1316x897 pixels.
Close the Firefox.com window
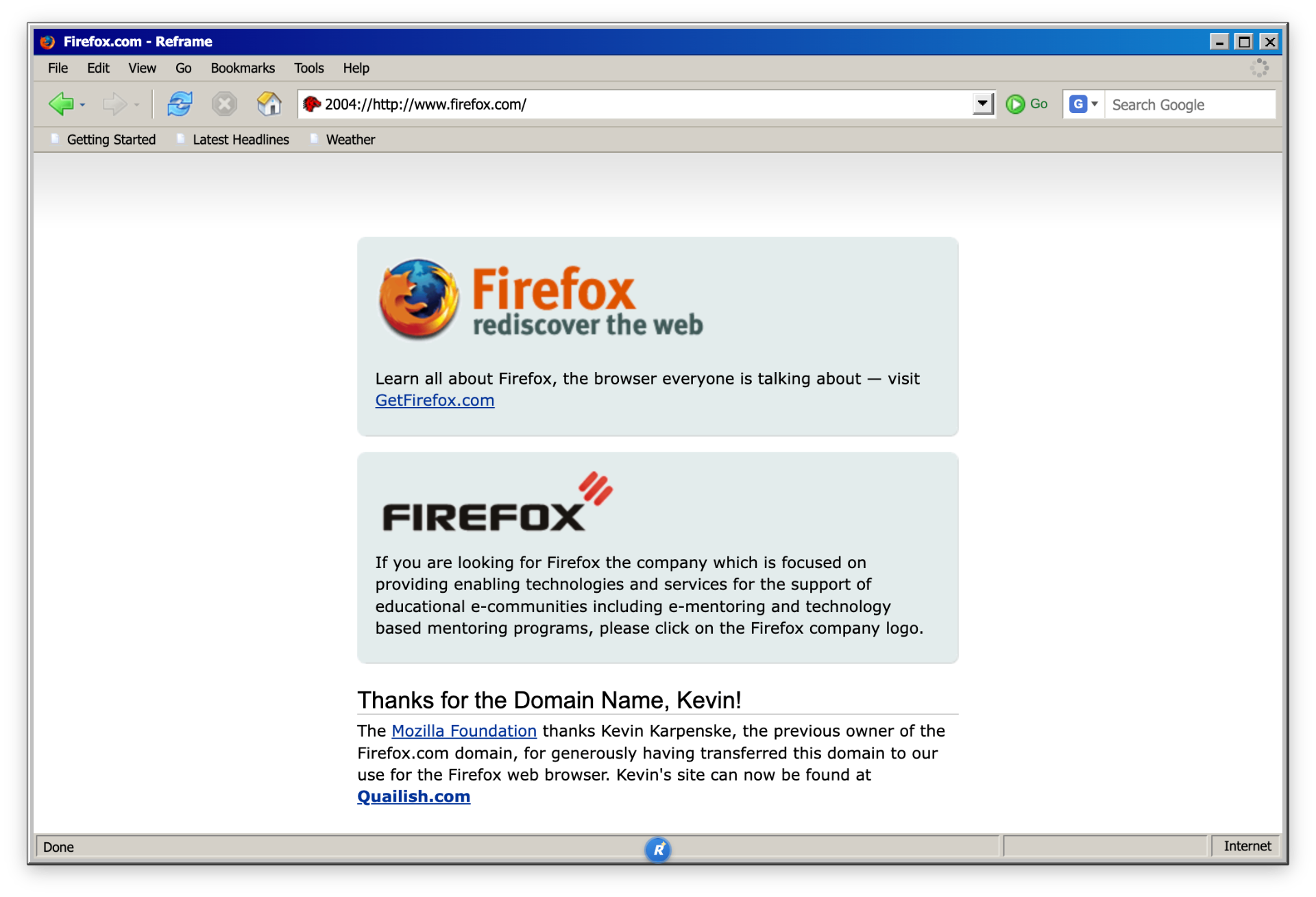[1269, 42]
